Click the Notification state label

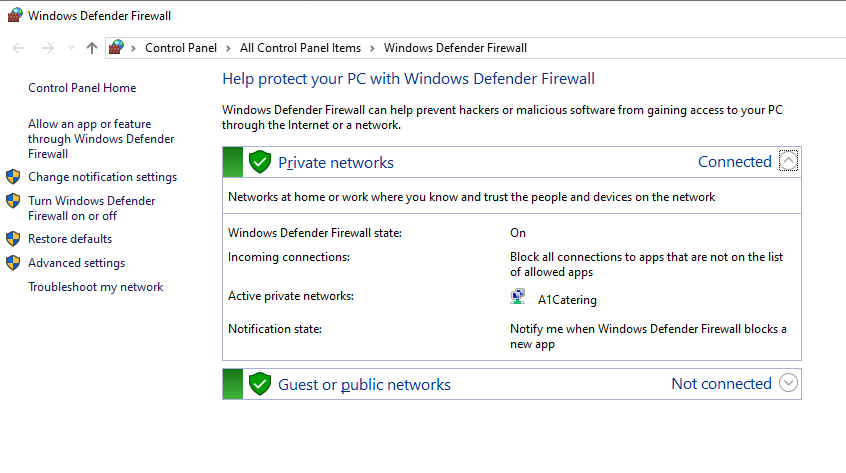(275, 329)
